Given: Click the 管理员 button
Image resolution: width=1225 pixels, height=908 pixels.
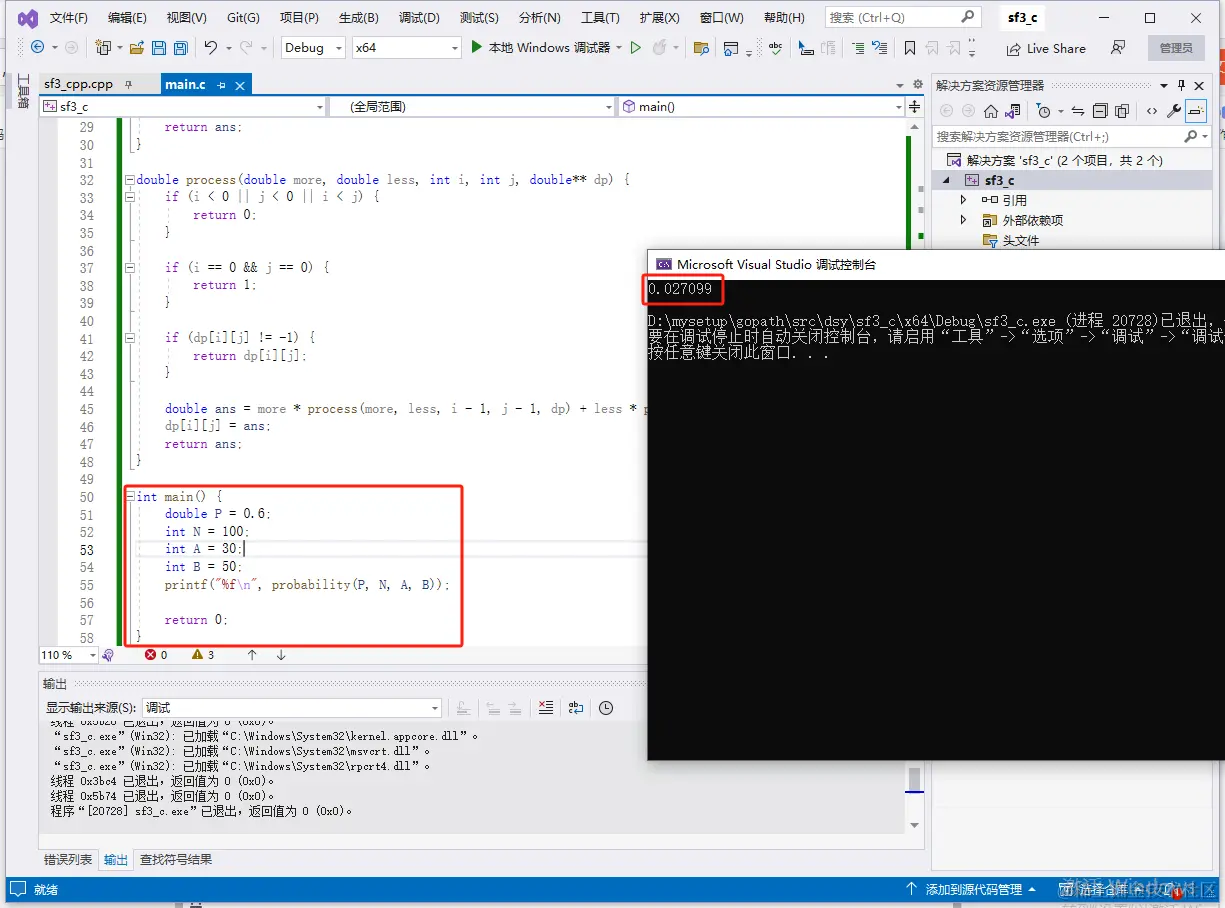Looking at the screenshot, I should point(1176,48).
